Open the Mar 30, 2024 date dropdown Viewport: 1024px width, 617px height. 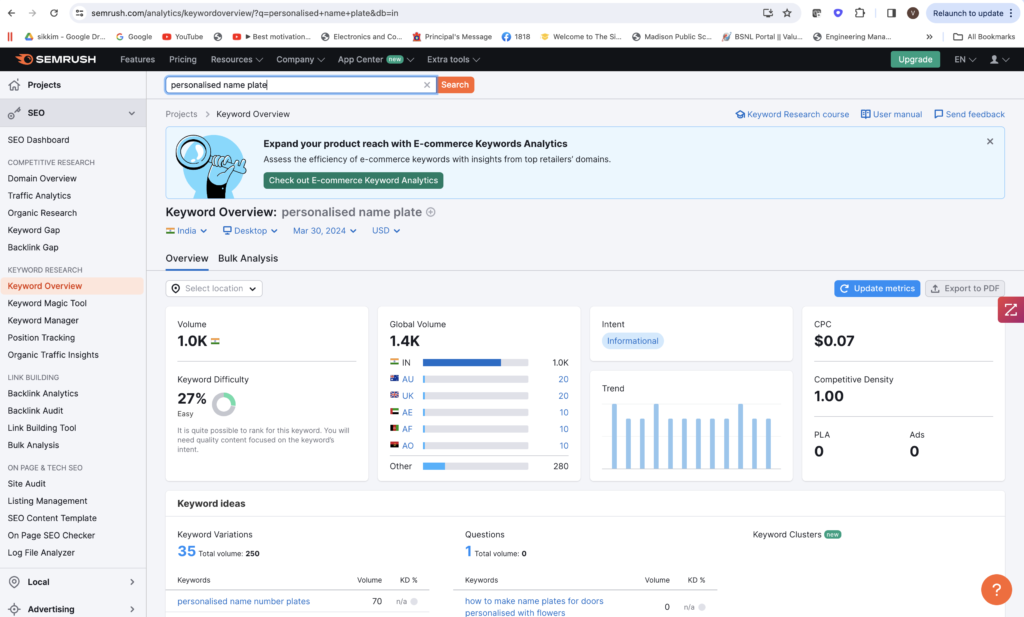tap(325, 230)
